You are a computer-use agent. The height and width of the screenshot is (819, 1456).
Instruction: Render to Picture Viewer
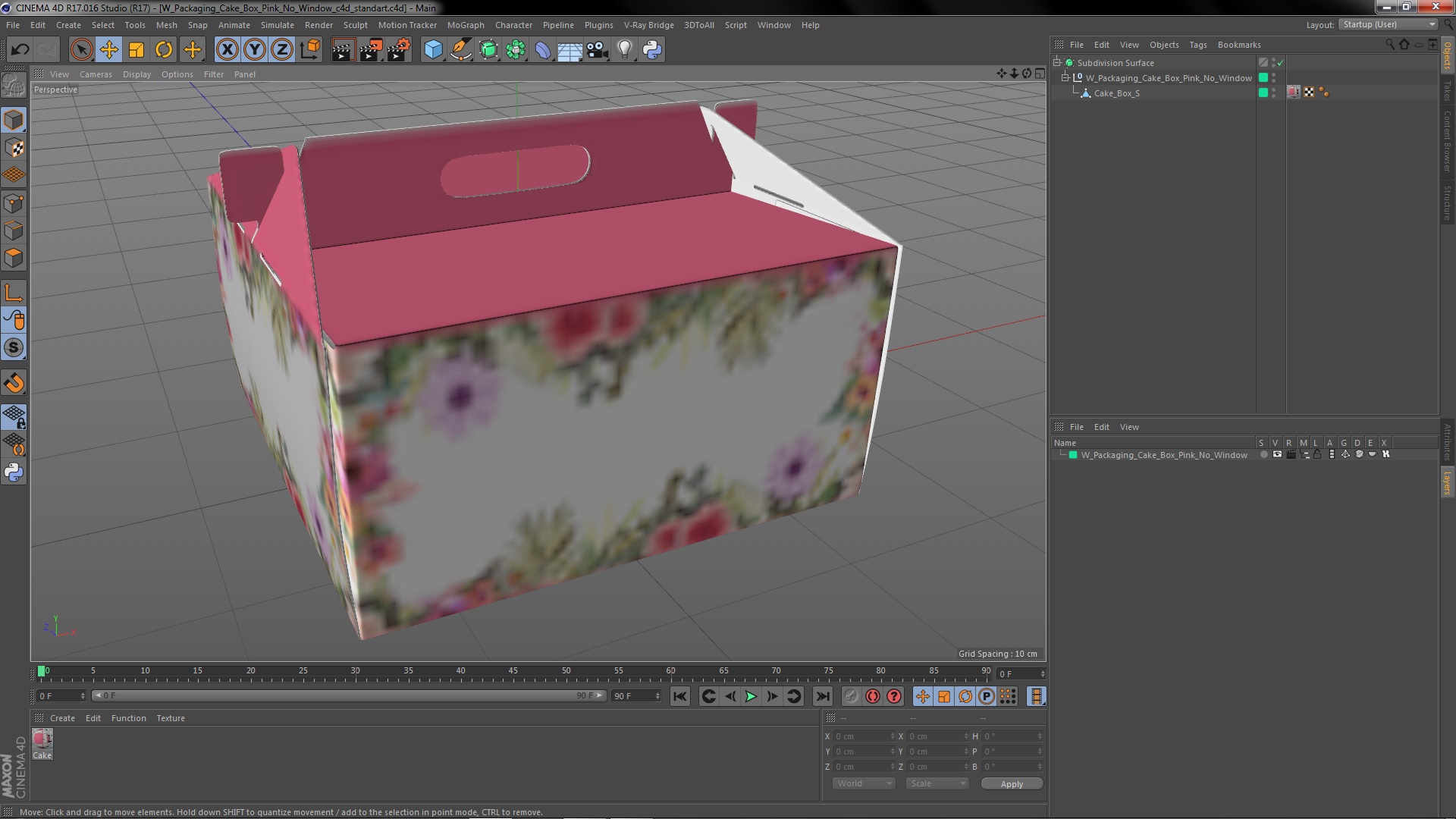(x=371, y=50)
